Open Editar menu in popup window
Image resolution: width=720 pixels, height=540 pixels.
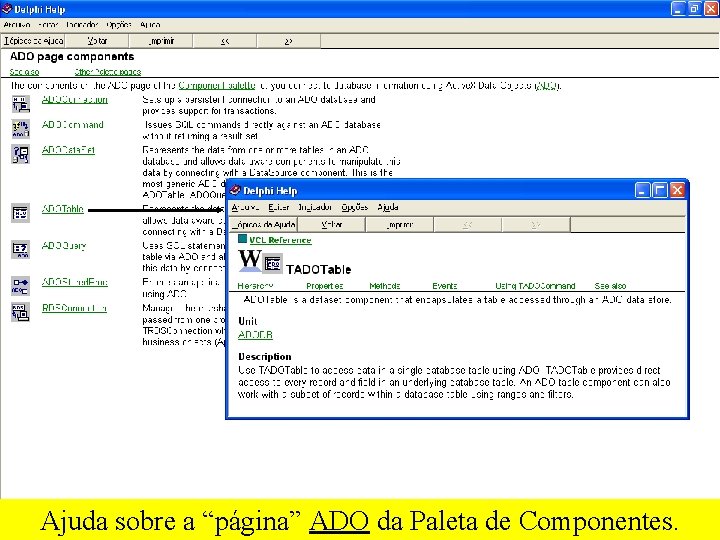click(x=279, y=208)
